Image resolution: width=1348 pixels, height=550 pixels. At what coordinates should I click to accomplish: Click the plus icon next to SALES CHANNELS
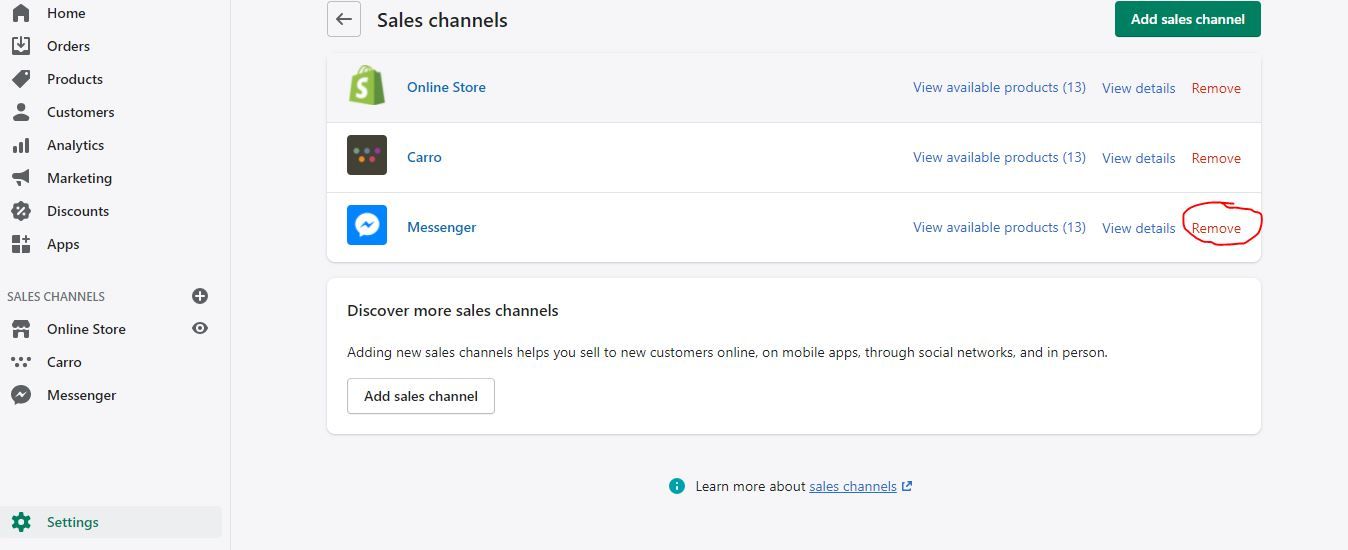(200, 296)
